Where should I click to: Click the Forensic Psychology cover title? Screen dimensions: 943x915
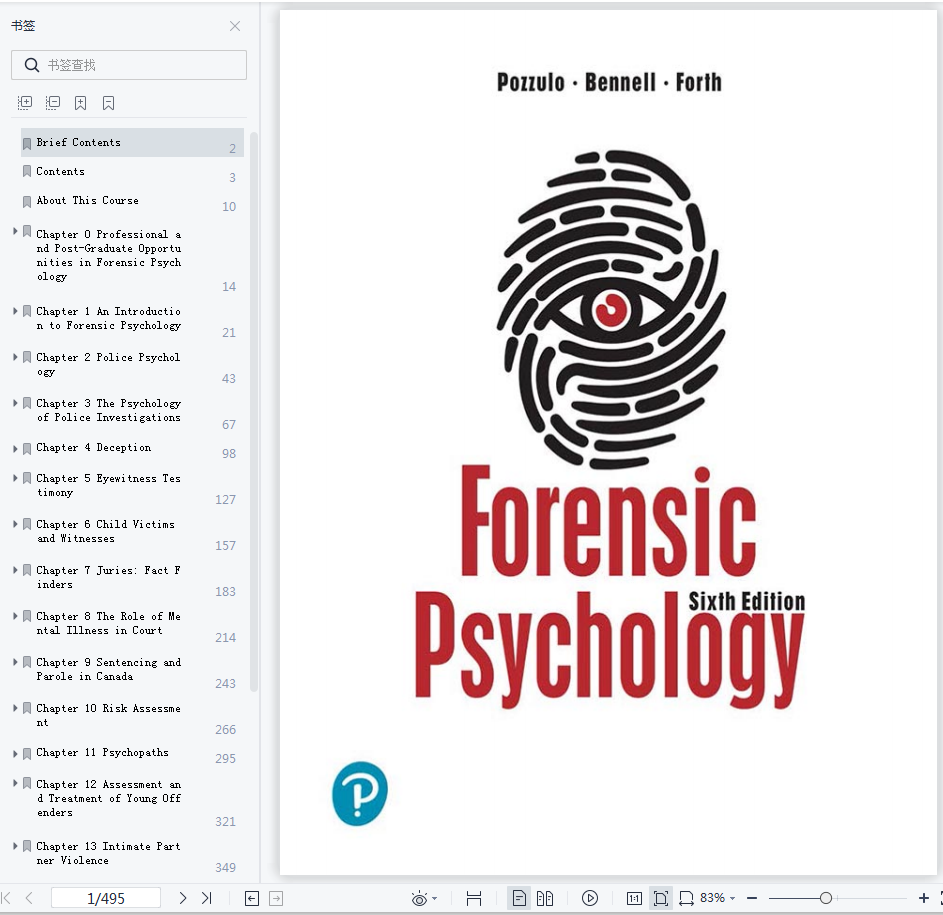coord(609,585)
